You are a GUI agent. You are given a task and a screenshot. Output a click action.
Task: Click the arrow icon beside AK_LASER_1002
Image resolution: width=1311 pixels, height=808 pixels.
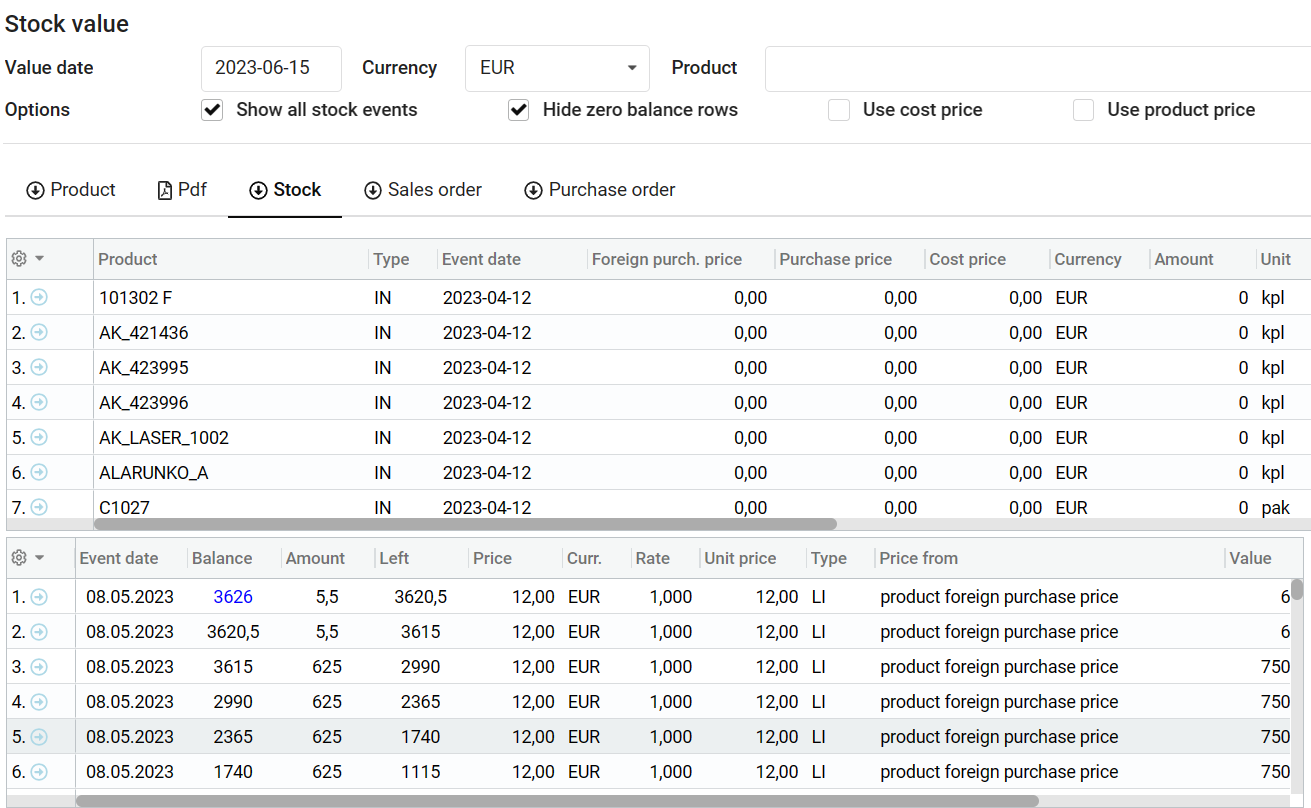[x=39, y=437]
